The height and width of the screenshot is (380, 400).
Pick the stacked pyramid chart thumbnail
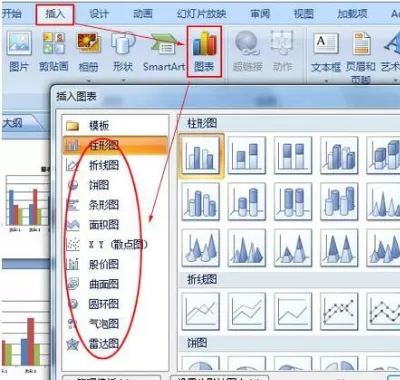point(293,248)
